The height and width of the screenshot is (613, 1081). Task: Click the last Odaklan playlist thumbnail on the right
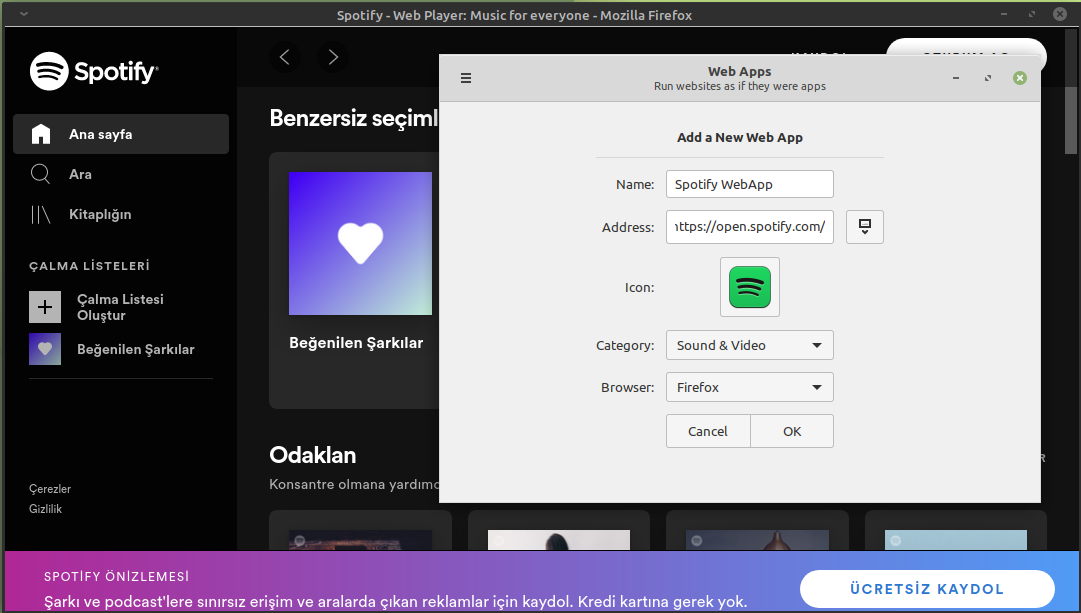(x=956, y=539)
